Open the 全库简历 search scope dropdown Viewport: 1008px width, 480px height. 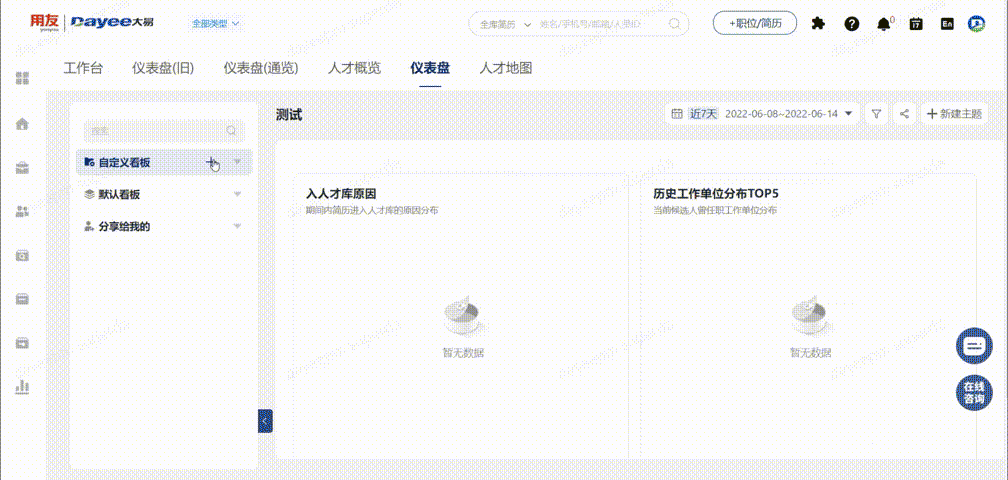(x=505, y=24)
